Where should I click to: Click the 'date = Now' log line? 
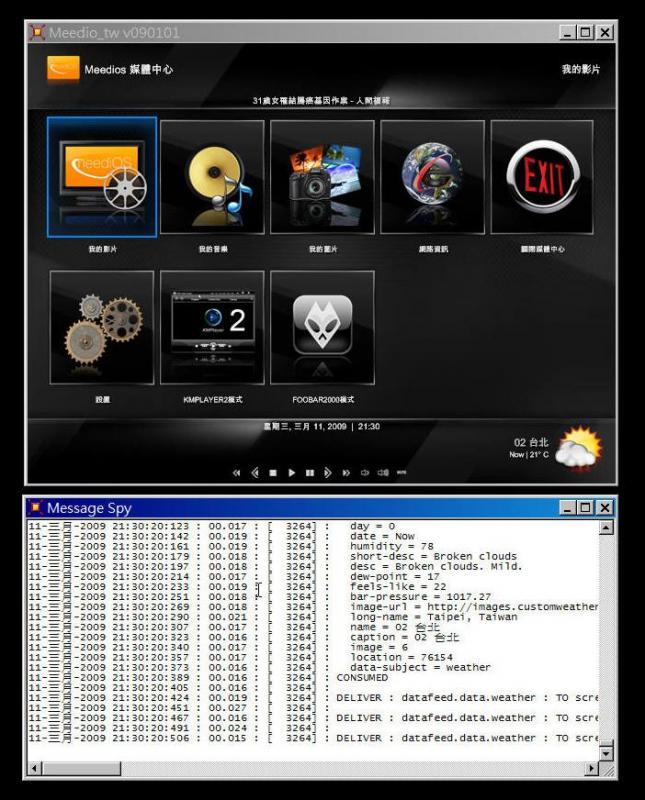(382, 536)
